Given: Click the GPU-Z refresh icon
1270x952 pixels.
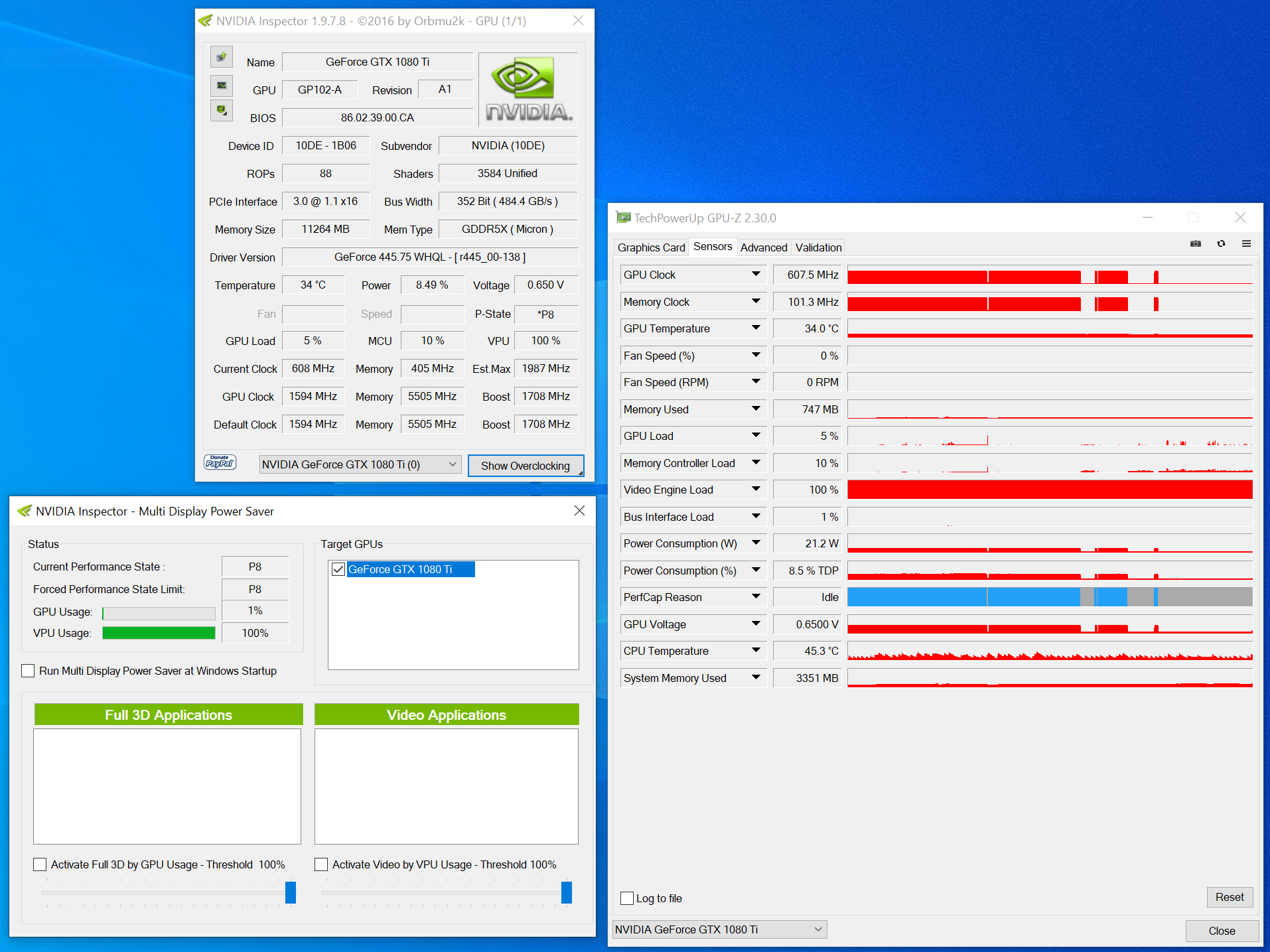Looking at the screenshot, I should 1221,243.
